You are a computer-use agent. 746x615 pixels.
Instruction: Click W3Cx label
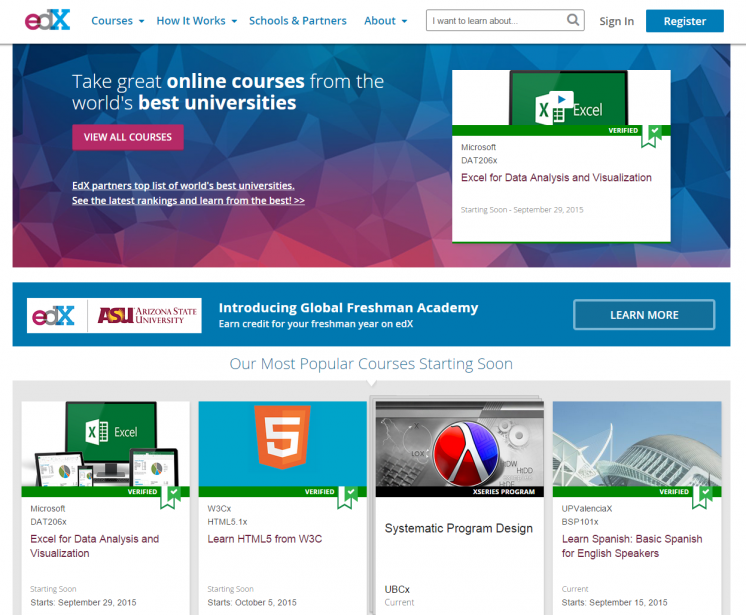219,508
